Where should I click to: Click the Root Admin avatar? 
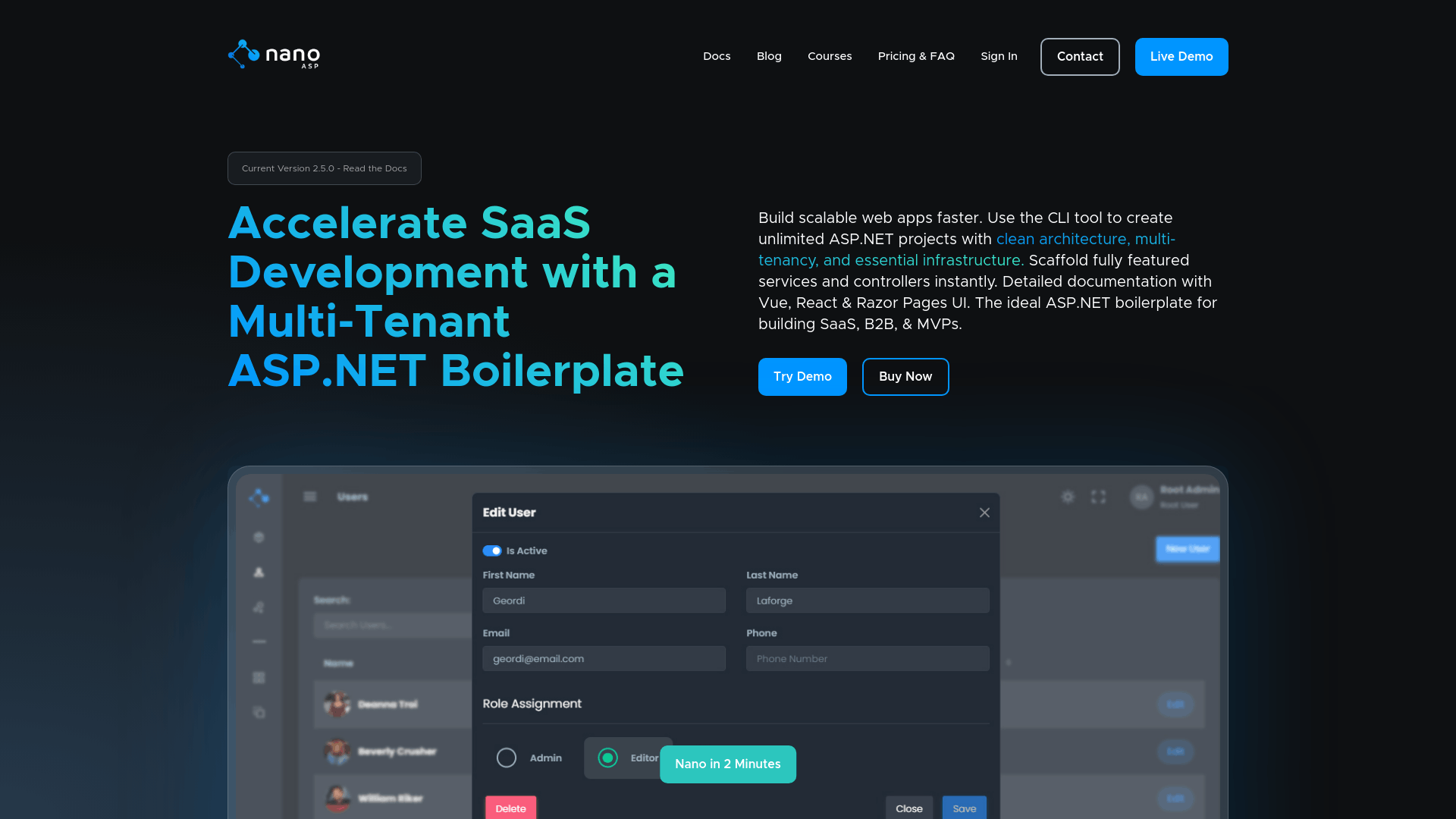1142,497
